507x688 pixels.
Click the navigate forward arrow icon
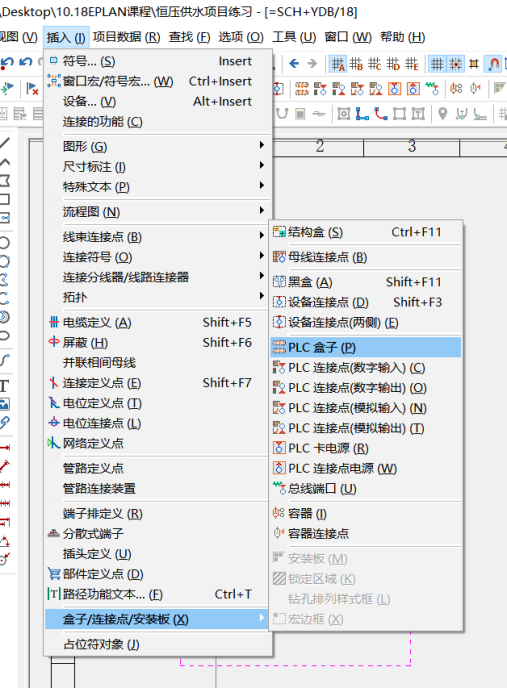pyautogui.click(x=312, y=64)
